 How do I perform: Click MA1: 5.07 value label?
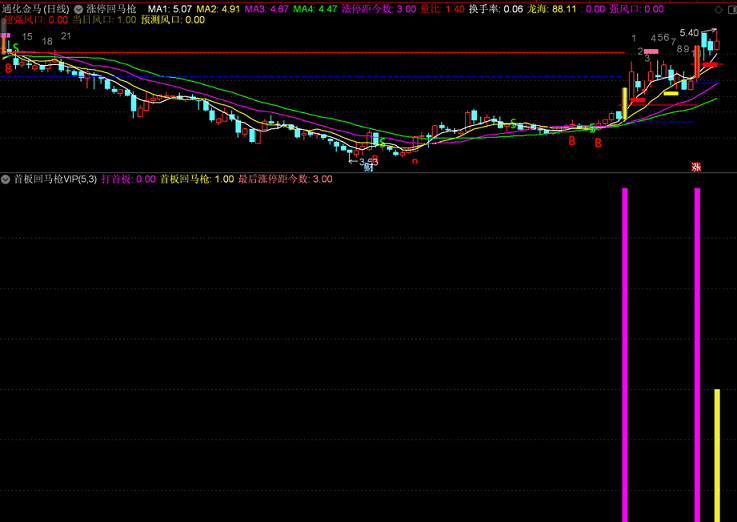tap(170, 9)
